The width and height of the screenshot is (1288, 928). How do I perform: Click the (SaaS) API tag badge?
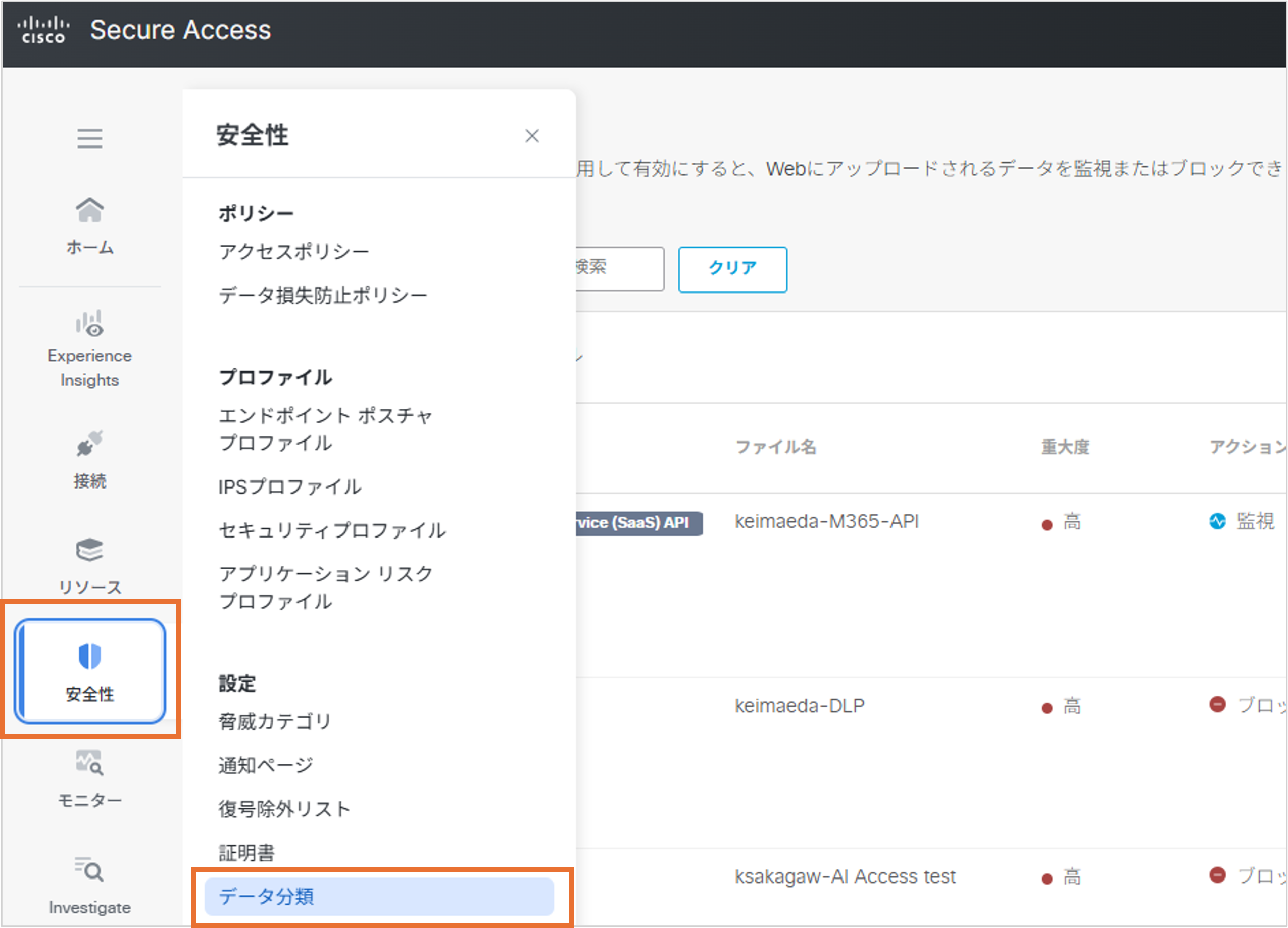[x=639, y=523]
